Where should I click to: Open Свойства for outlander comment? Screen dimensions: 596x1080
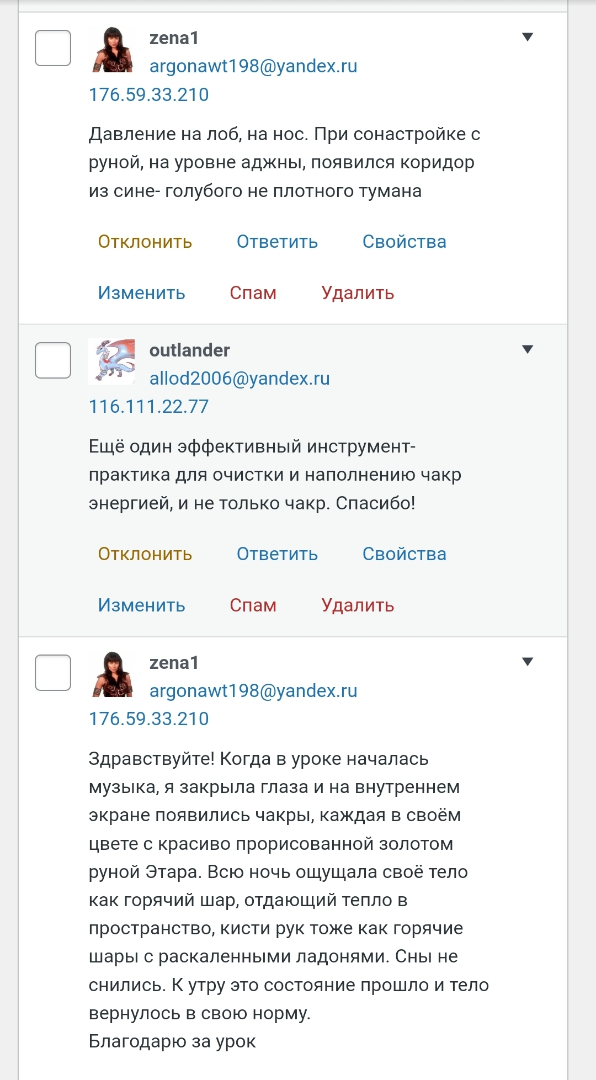404,554
